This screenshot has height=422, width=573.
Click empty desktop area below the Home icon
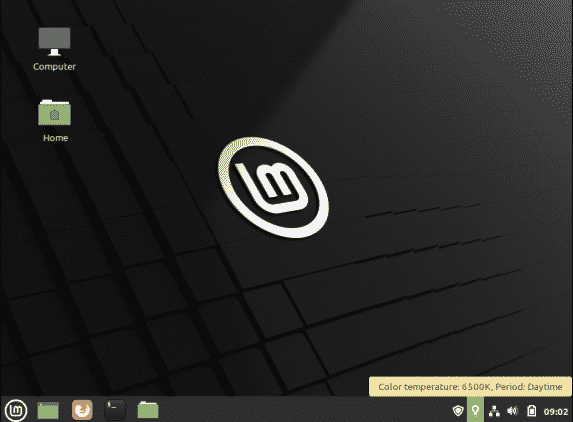(55, 219)
